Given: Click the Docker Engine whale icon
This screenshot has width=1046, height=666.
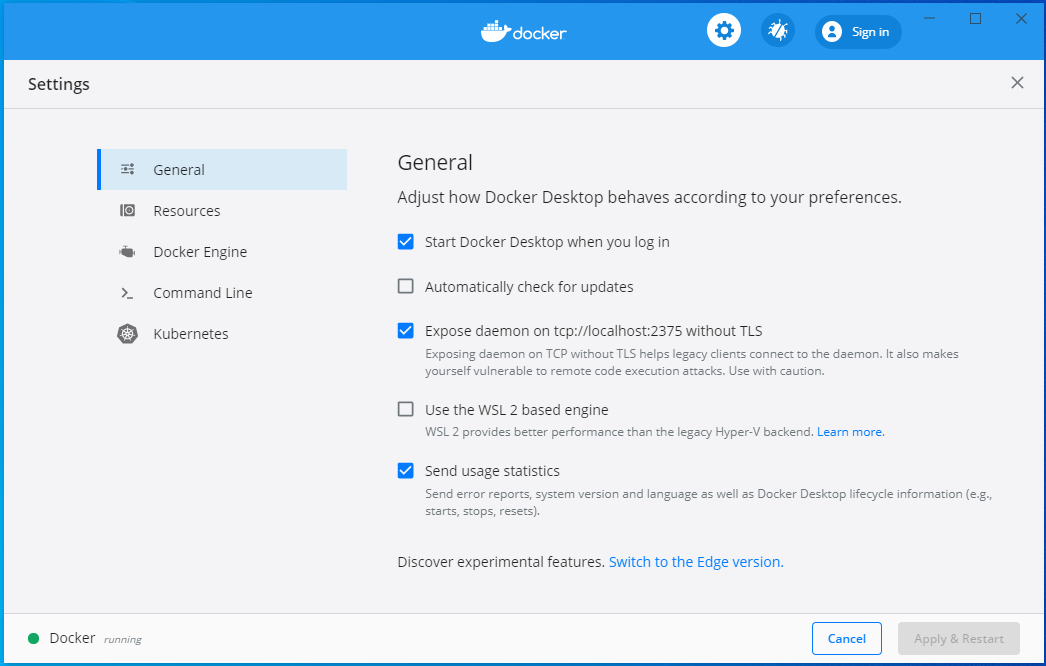Looking at the screenshot, I should point(127,251).
